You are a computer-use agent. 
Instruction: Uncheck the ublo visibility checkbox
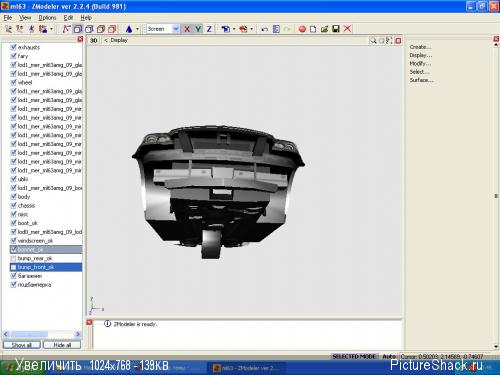[13, 179]
